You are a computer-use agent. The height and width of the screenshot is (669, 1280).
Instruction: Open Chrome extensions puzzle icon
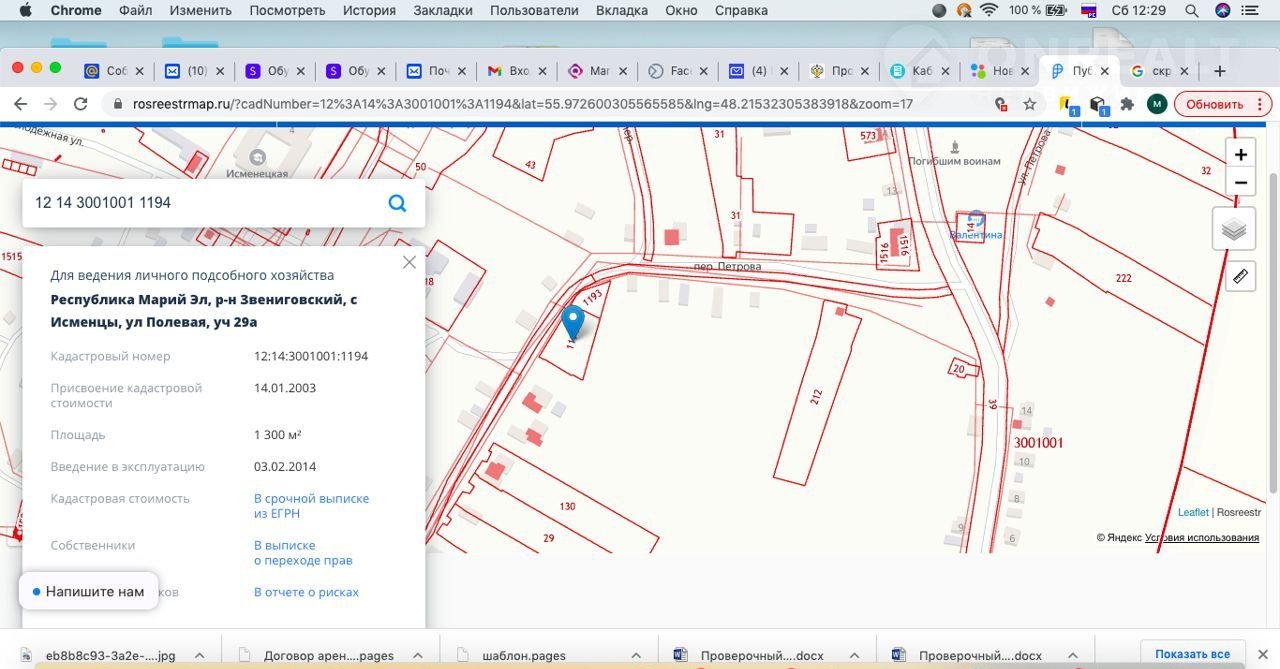pos(1127,104)
